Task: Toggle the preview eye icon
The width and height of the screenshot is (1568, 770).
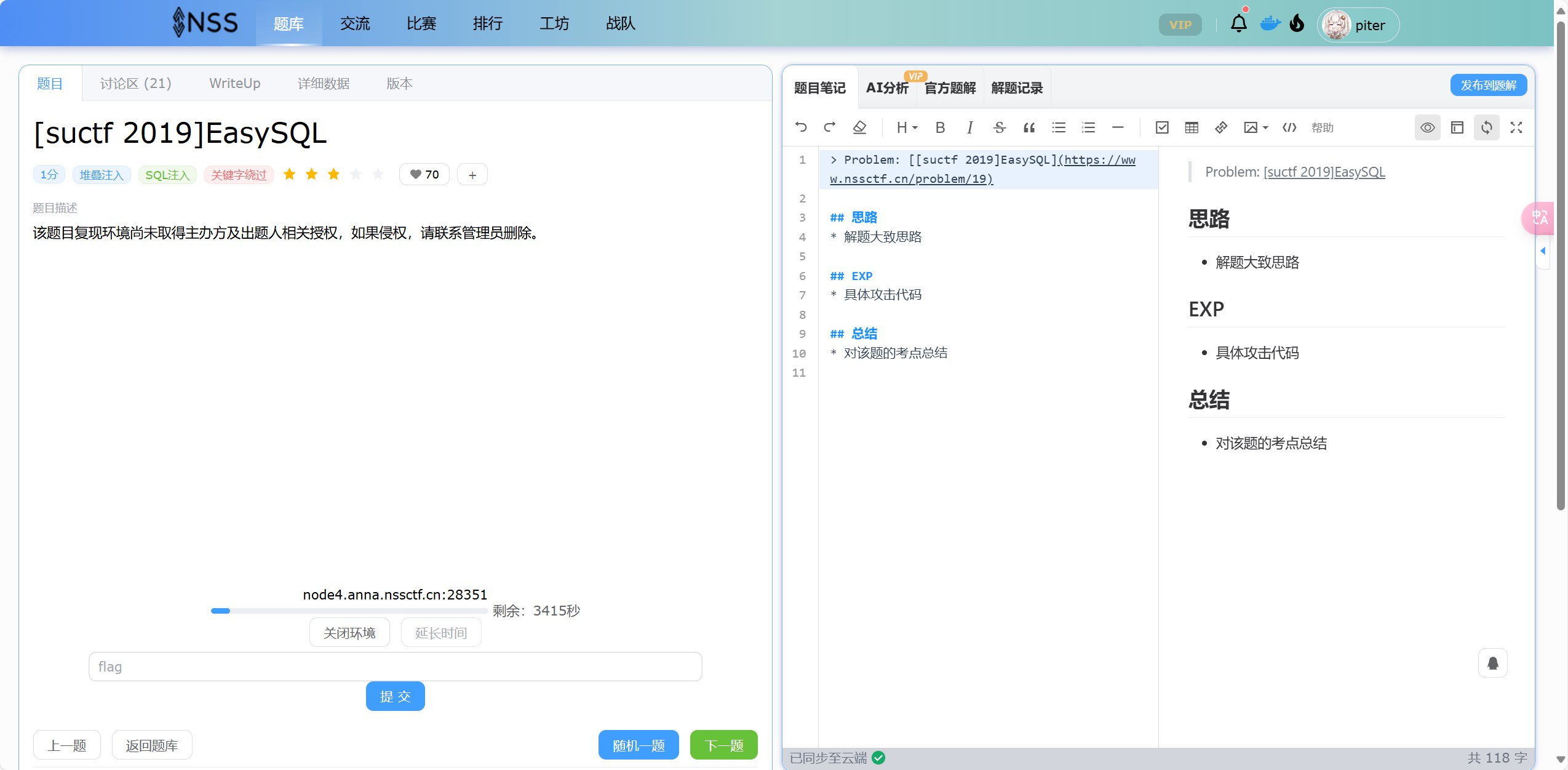Action: click(x=1427, y=127)
